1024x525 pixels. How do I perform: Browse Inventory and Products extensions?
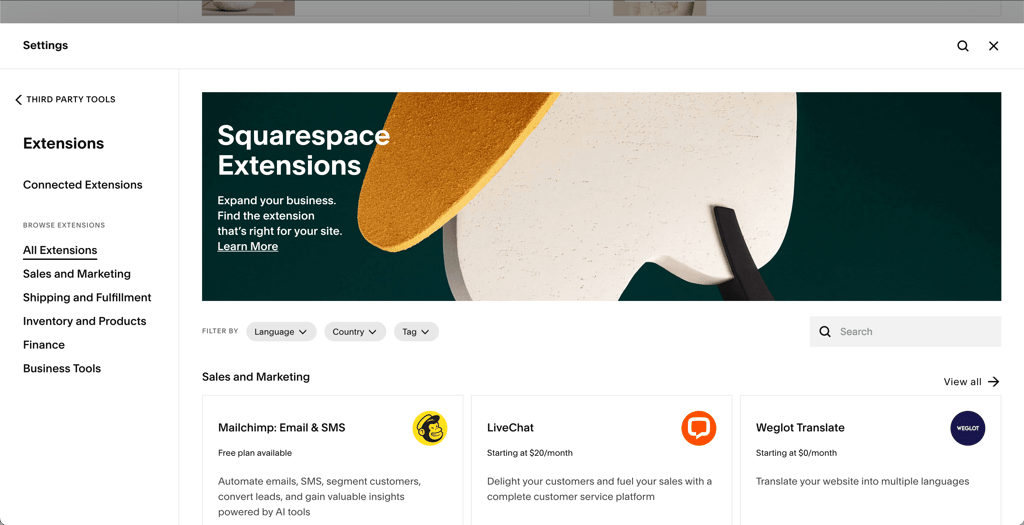[84, 321]
